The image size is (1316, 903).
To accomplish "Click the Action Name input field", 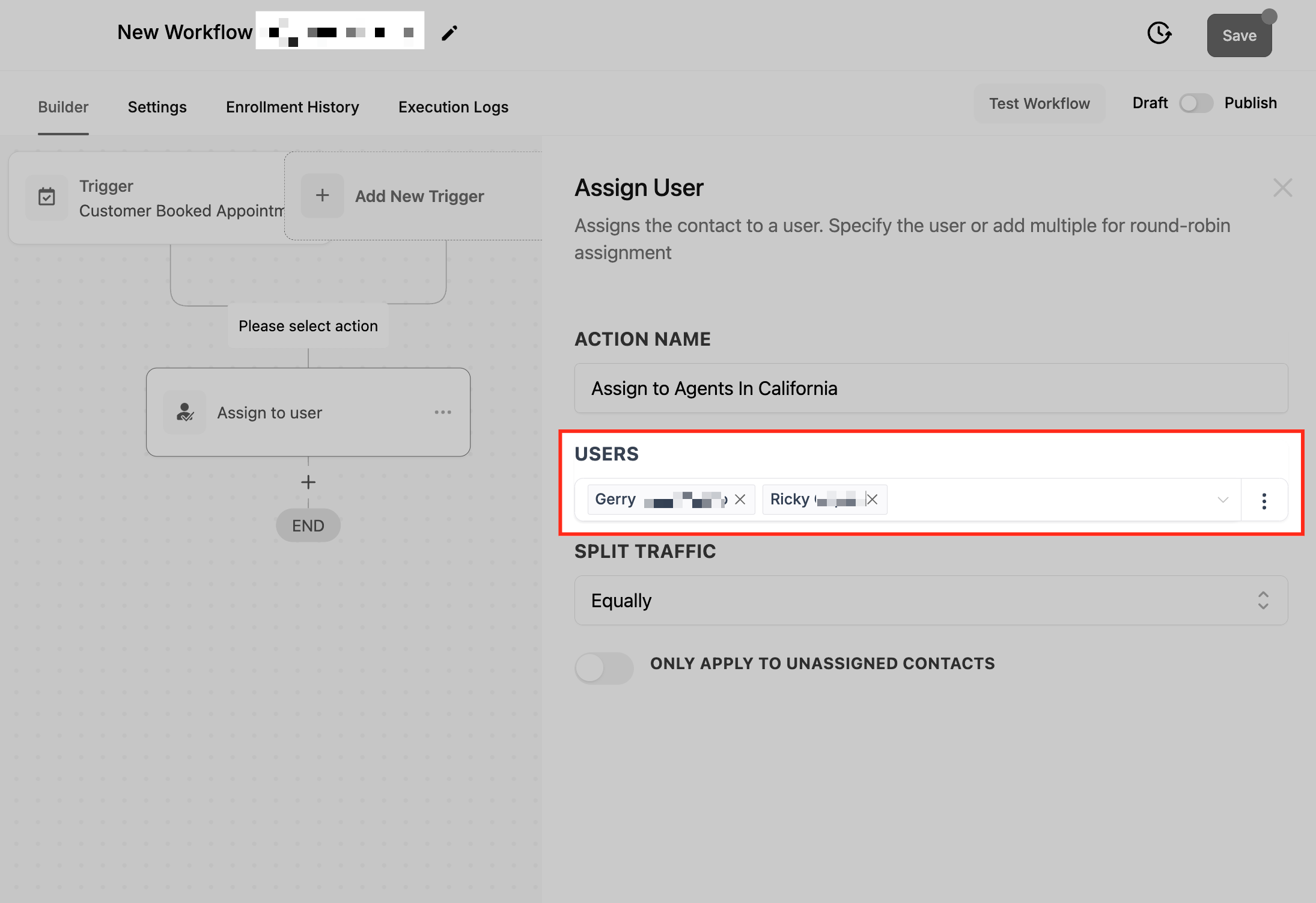I will click(930, 388).
